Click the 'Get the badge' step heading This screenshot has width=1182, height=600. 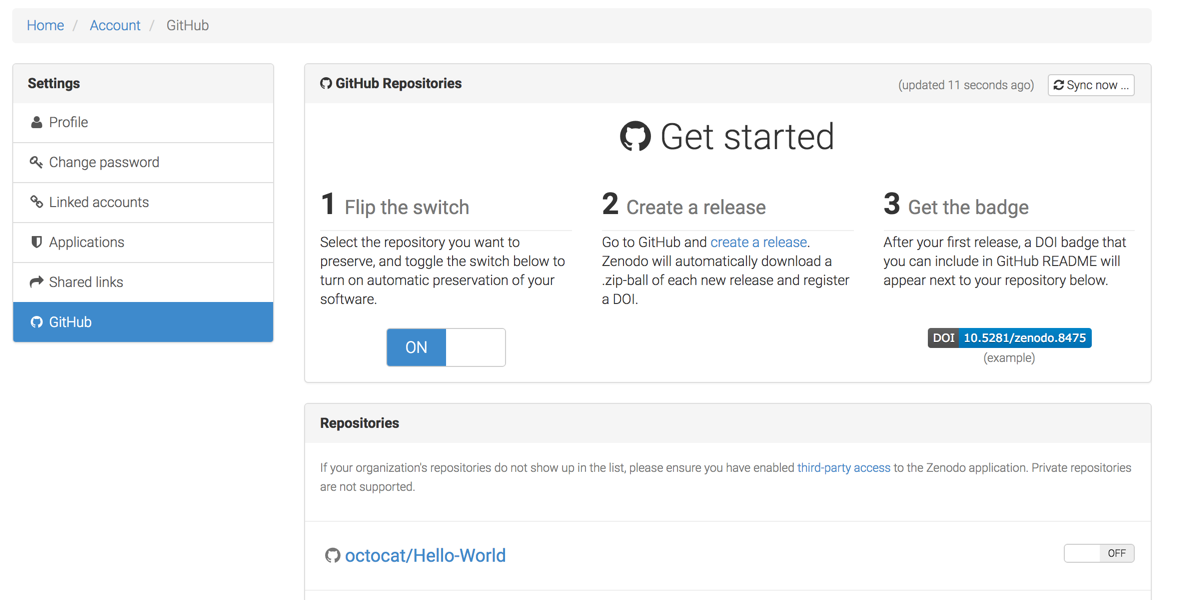coord(968,207)
